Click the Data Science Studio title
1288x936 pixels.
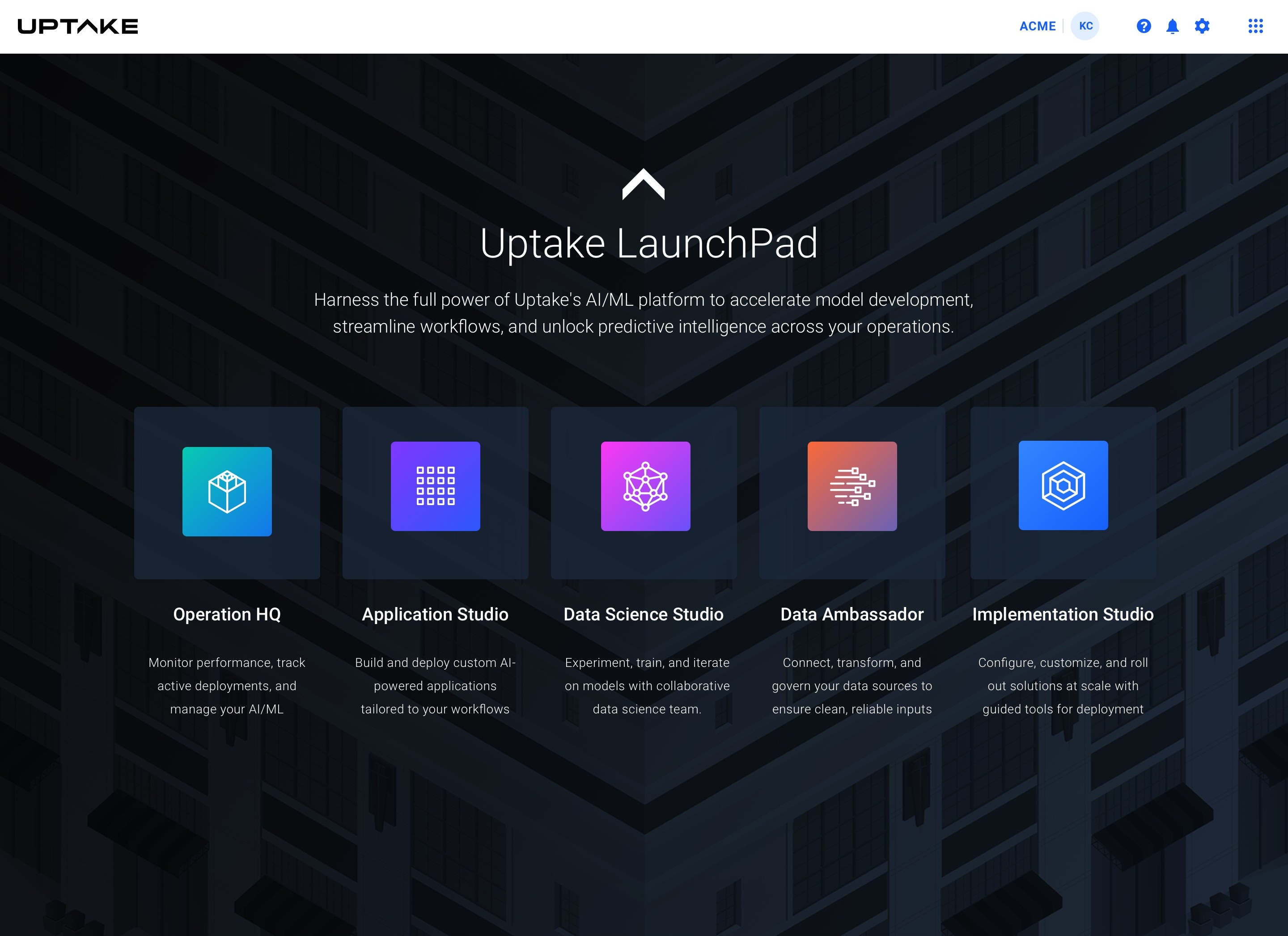[x=644, y=614]
